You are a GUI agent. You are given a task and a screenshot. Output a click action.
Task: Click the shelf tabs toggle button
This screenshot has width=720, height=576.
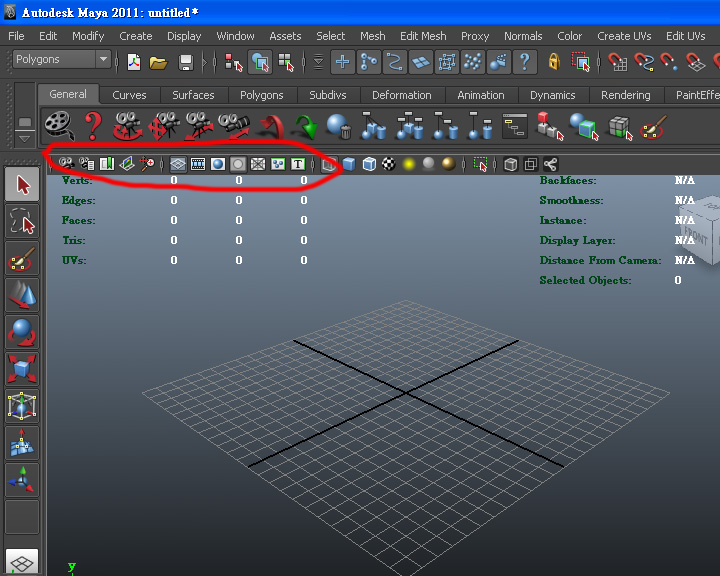pos(25,122)
